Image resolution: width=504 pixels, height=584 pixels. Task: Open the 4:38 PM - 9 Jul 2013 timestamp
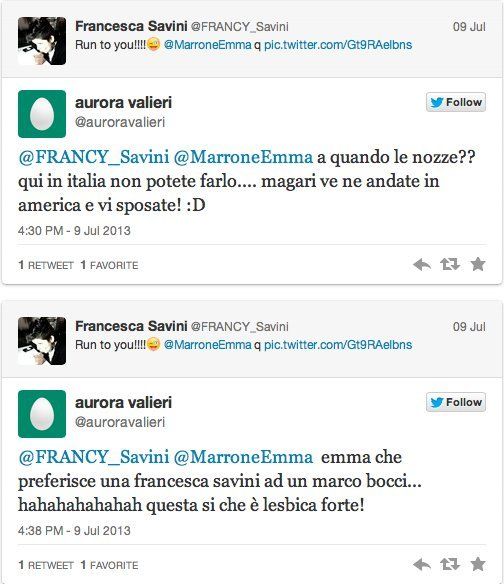point(74,531)
